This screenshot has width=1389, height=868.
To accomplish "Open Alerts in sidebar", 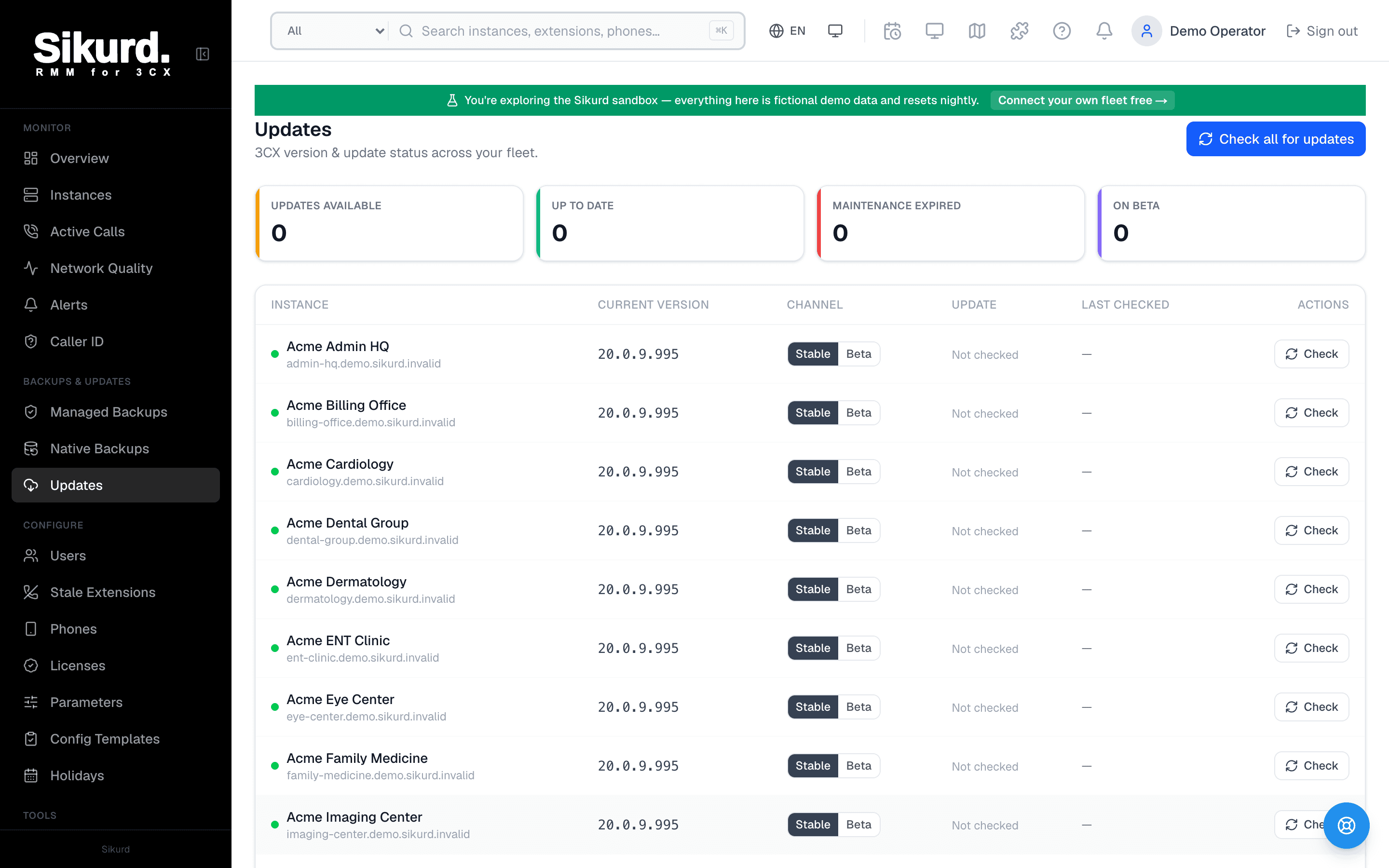I will (115, 305).
